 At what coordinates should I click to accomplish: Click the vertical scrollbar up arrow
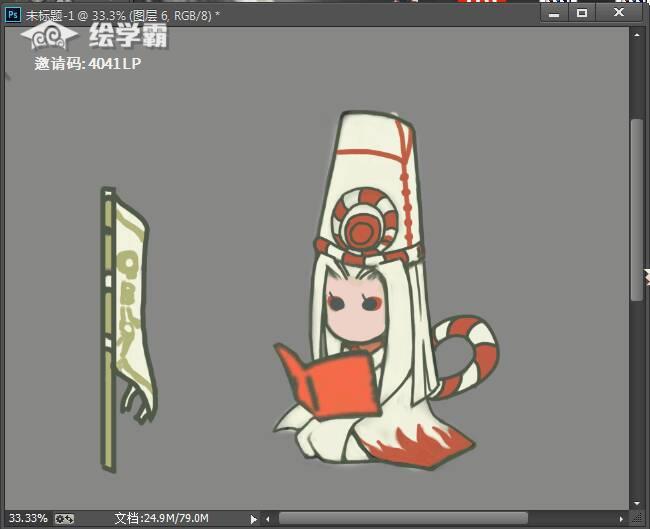point(637,35)
